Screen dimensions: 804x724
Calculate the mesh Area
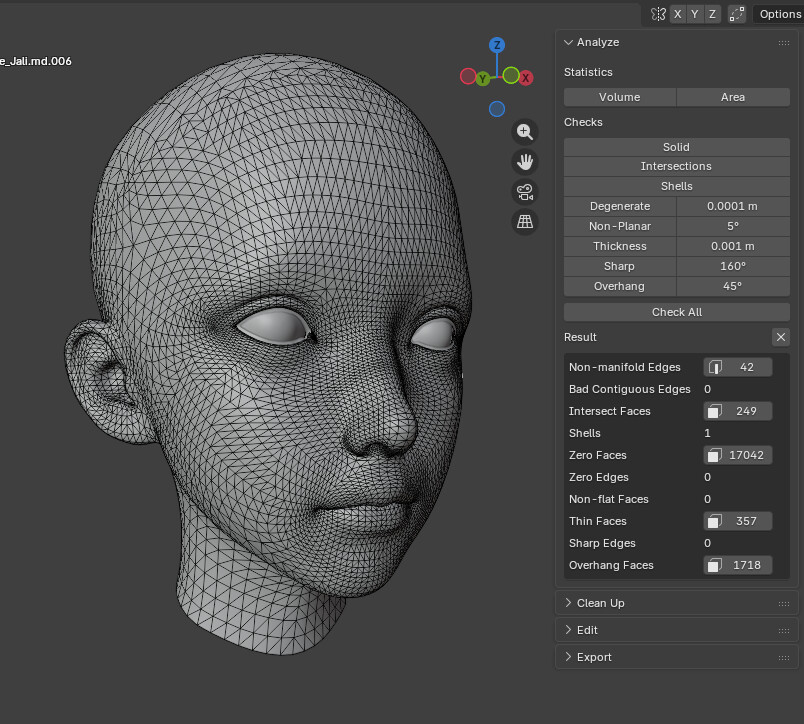pyautogui.click(x=733, y=97)
